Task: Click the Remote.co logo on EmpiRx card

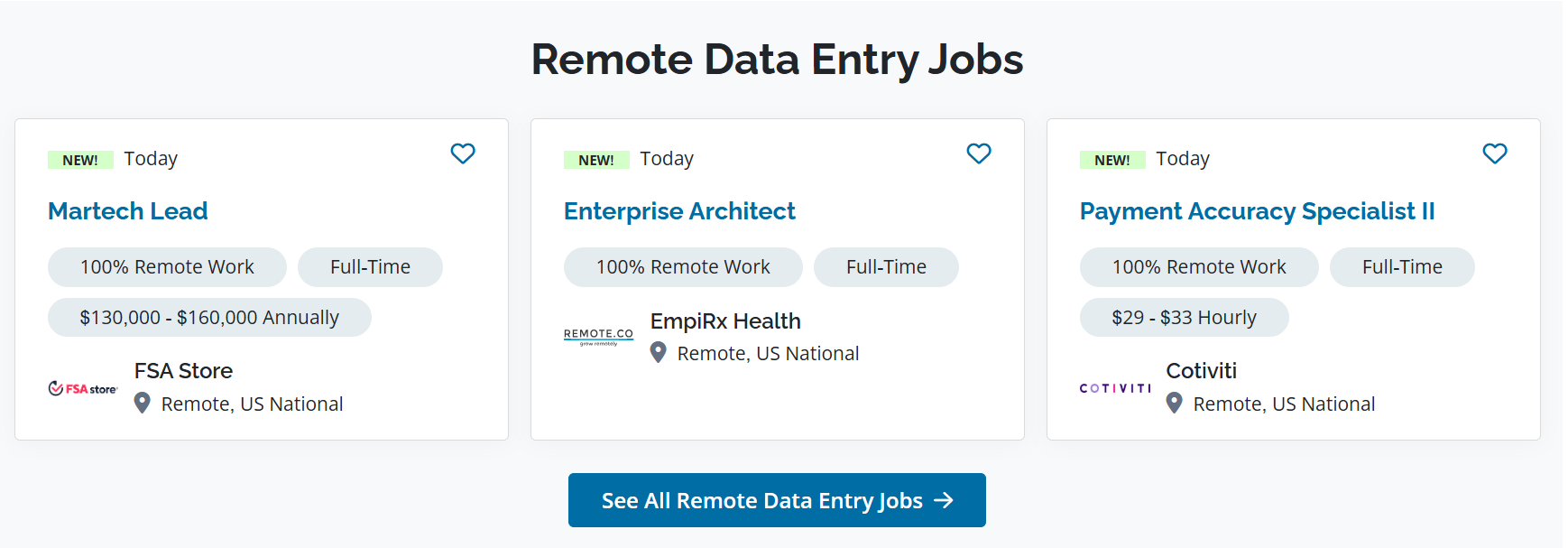Action: point(598,337)
